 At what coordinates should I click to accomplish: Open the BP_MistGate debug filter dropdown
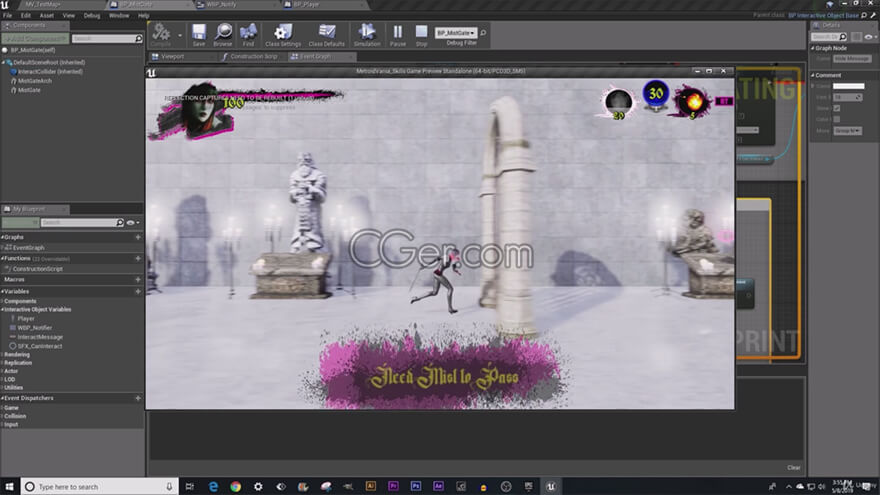(456, 33)
